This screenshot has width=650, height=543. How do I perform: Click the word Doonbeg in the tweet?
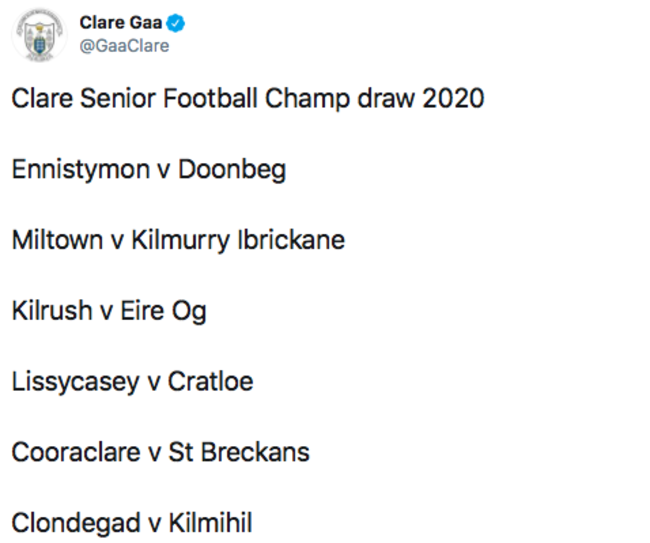[x=231, y=169]
